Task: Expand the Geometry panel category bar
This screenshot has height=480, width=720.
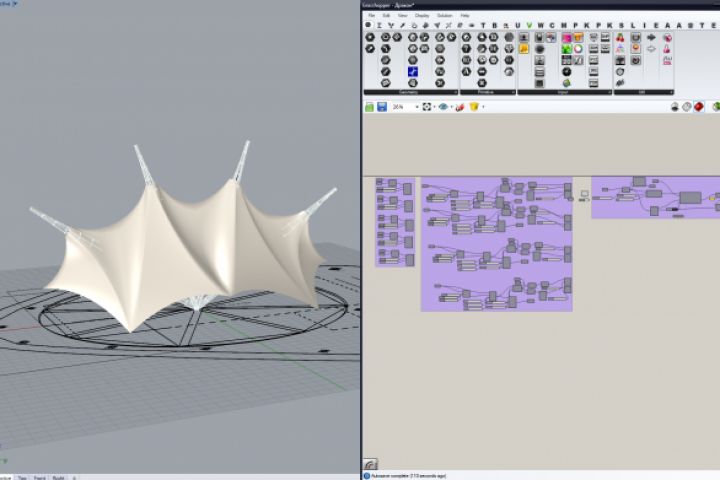Action: click(x=411, y=92)
